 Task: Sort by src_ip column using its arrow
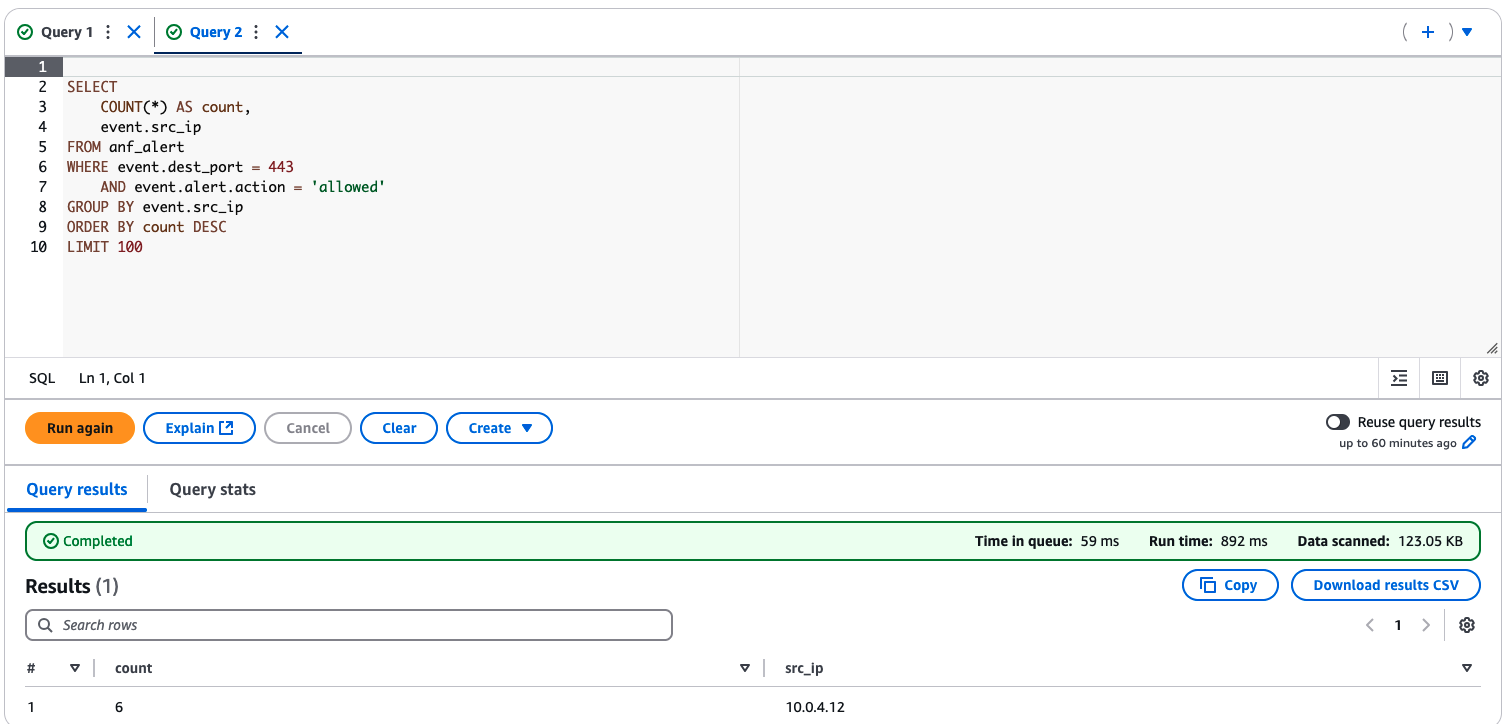pos(1467,668)
